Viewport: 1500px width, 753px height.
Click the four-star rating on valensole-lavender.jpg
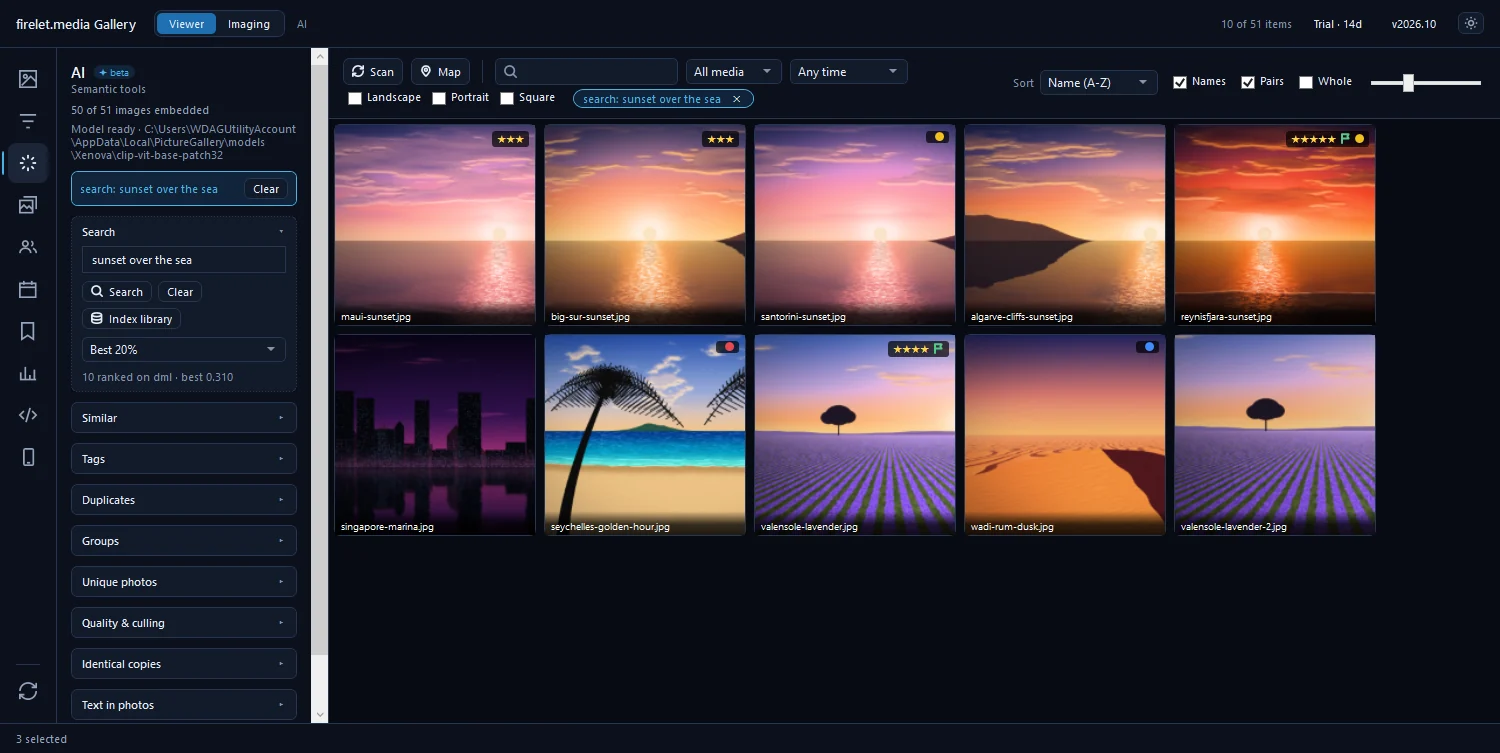[x=910, y=349]
